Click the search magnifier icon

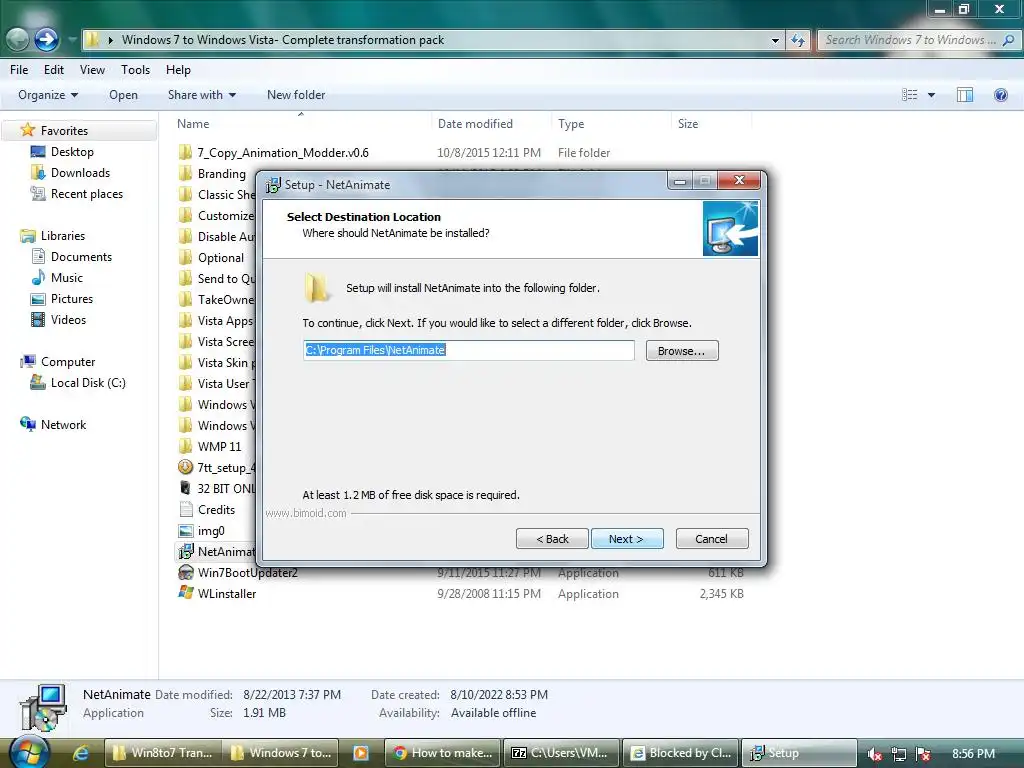click(x=1008, y=40)
